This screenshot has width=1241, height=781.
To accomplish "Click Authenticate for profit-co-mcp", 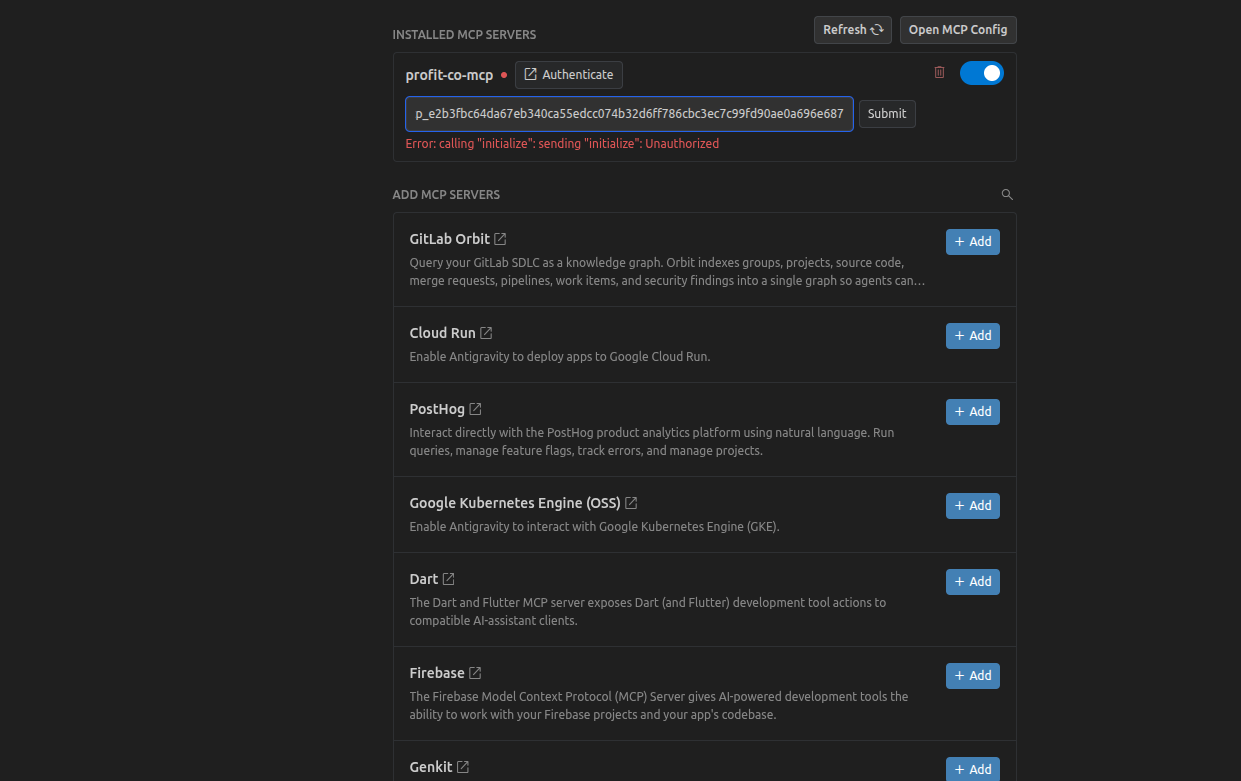I will point(569,75).
